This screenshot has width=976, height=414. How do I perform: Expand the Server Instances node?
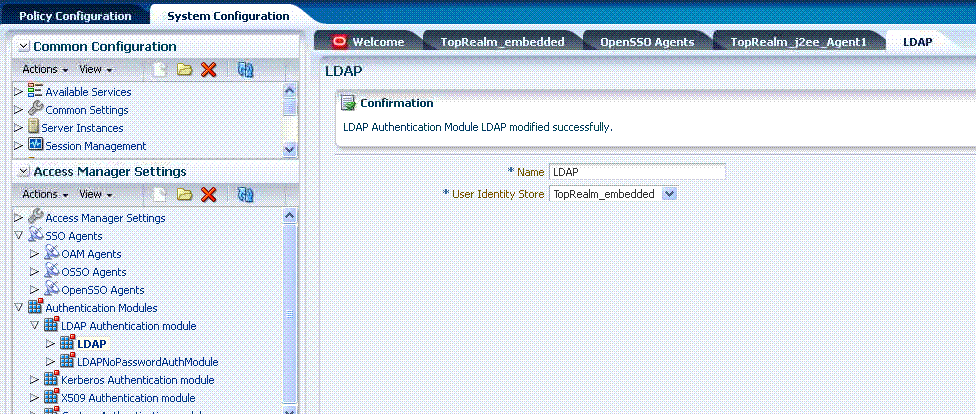tap(19, 128)
